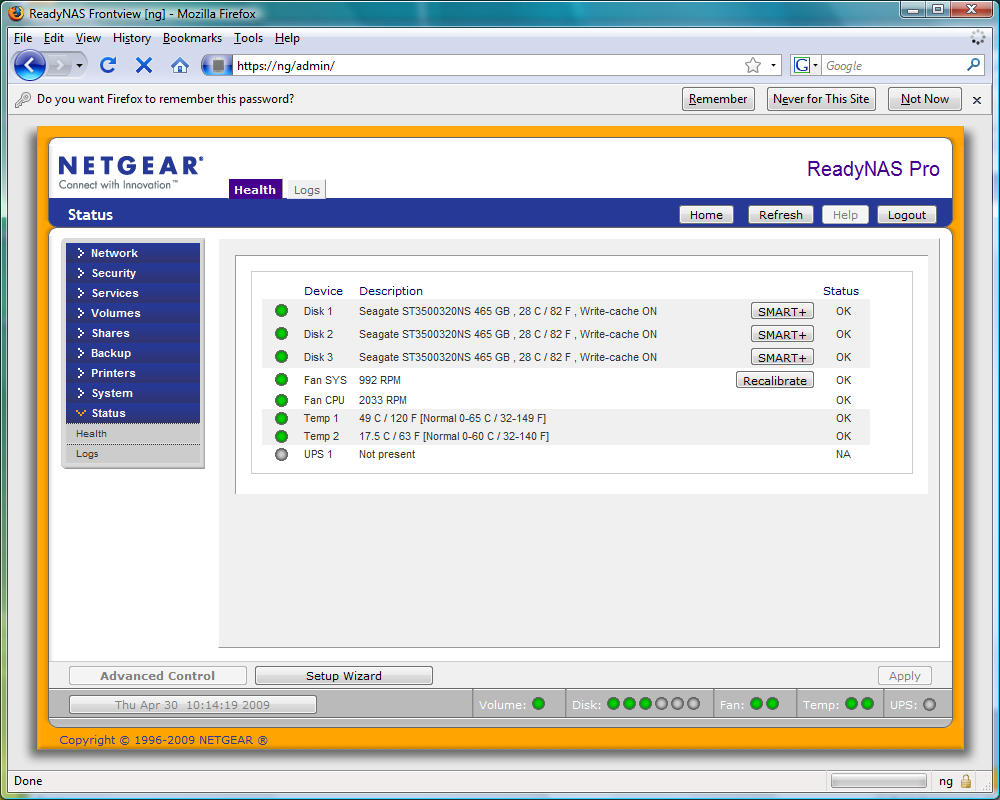Click the site identity icon in the address bar
The height and width of the screenshot is (800, 1000).
click(217, 65)
